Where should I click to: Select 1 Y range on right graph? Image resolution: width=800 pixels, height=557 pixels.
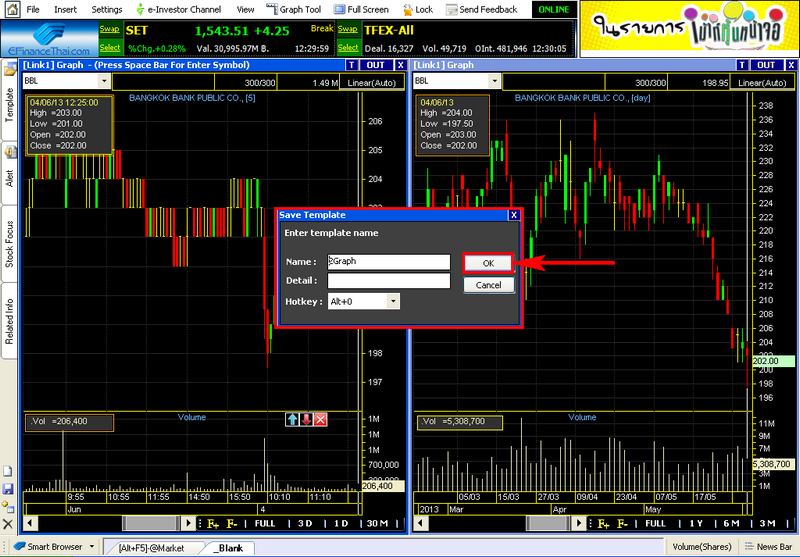pos(696,523)
